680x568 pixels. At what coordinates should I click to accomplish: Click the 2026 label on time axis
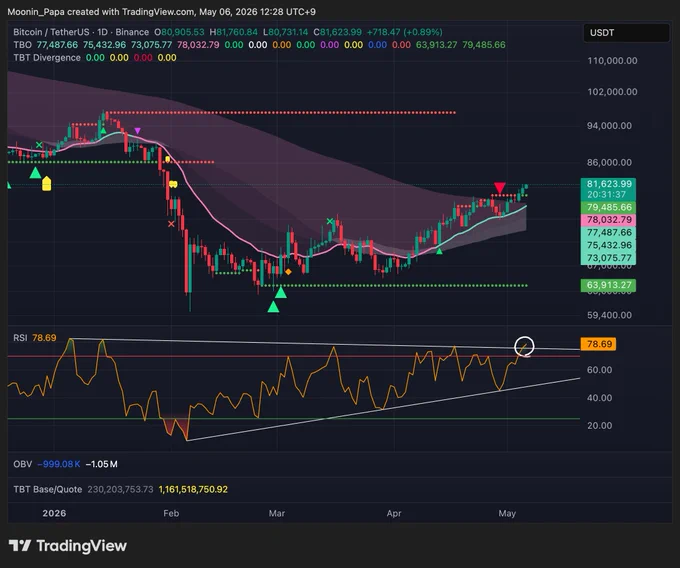tap(54, 513)
